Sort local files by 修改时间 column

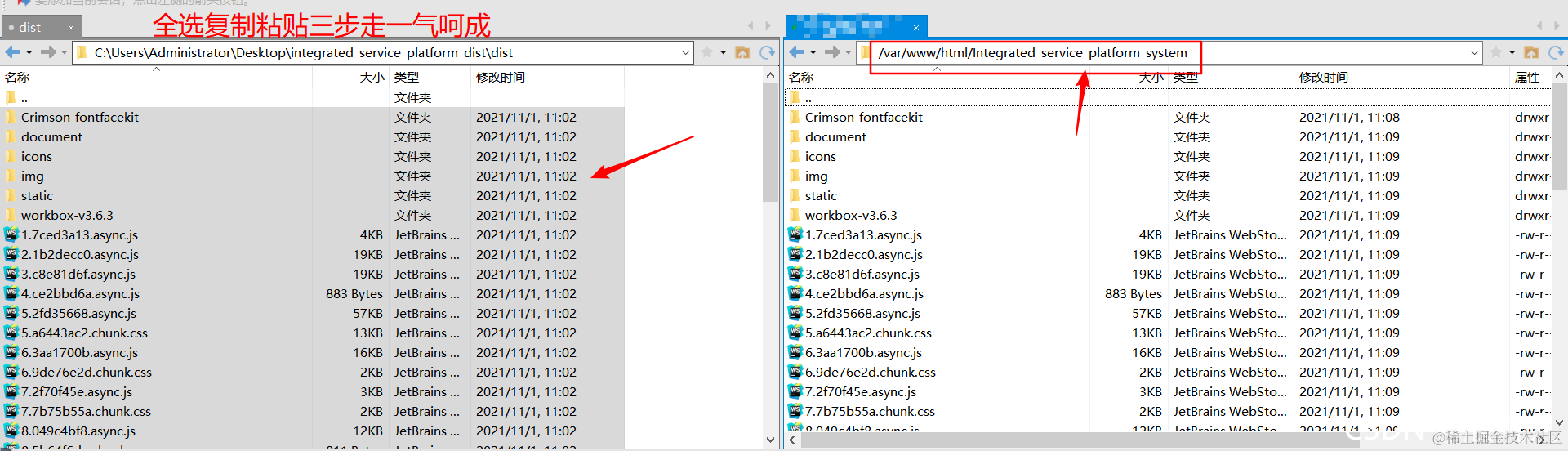548,77
